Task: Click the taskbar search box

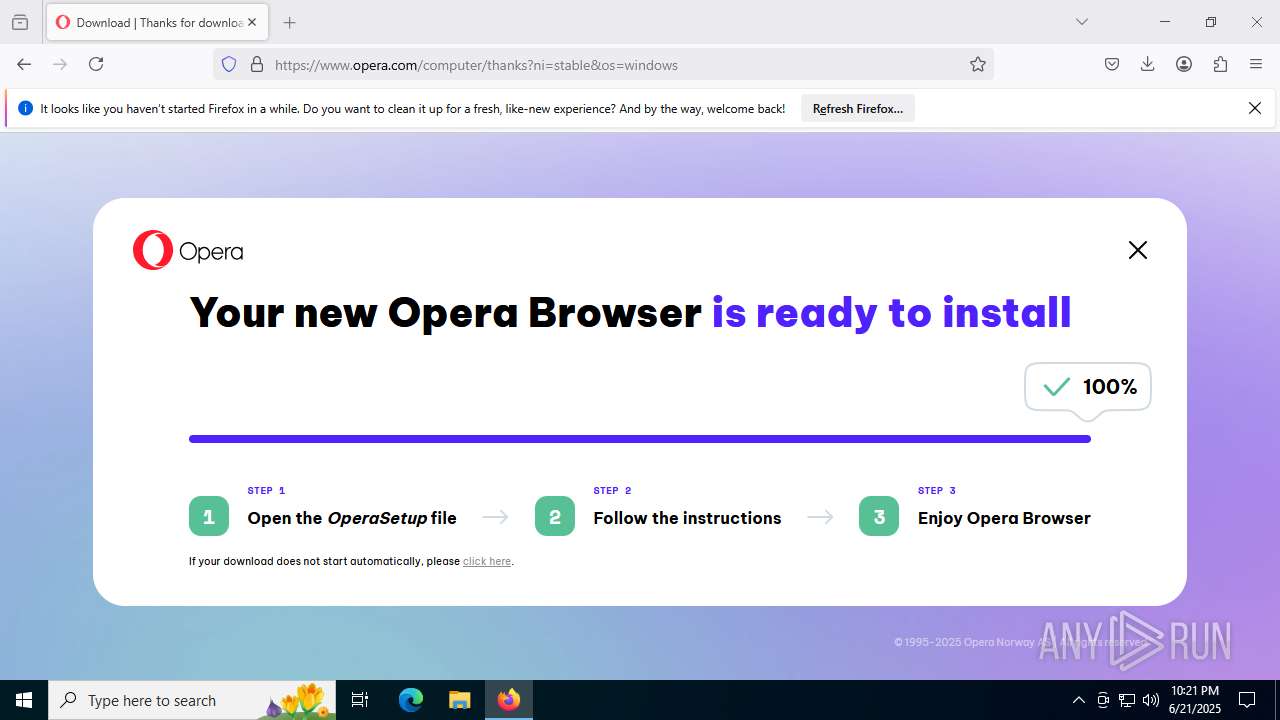Action: coord(192,700)
